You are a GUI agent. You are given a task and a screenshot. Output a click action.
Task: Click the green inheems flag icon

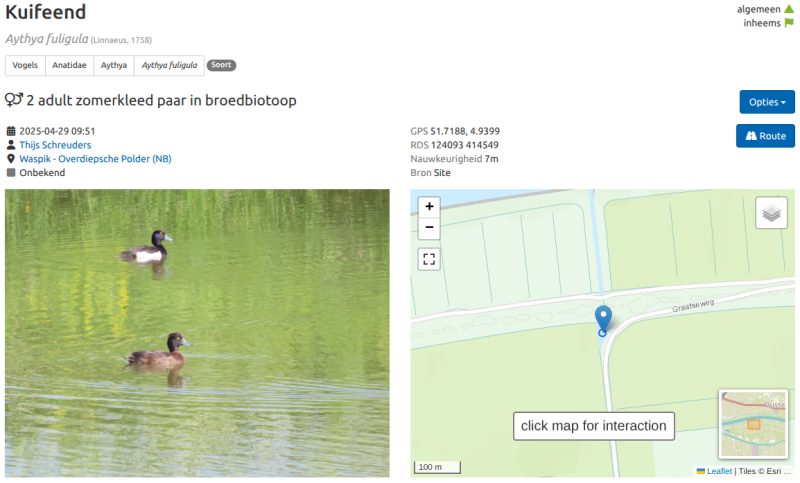789,23
